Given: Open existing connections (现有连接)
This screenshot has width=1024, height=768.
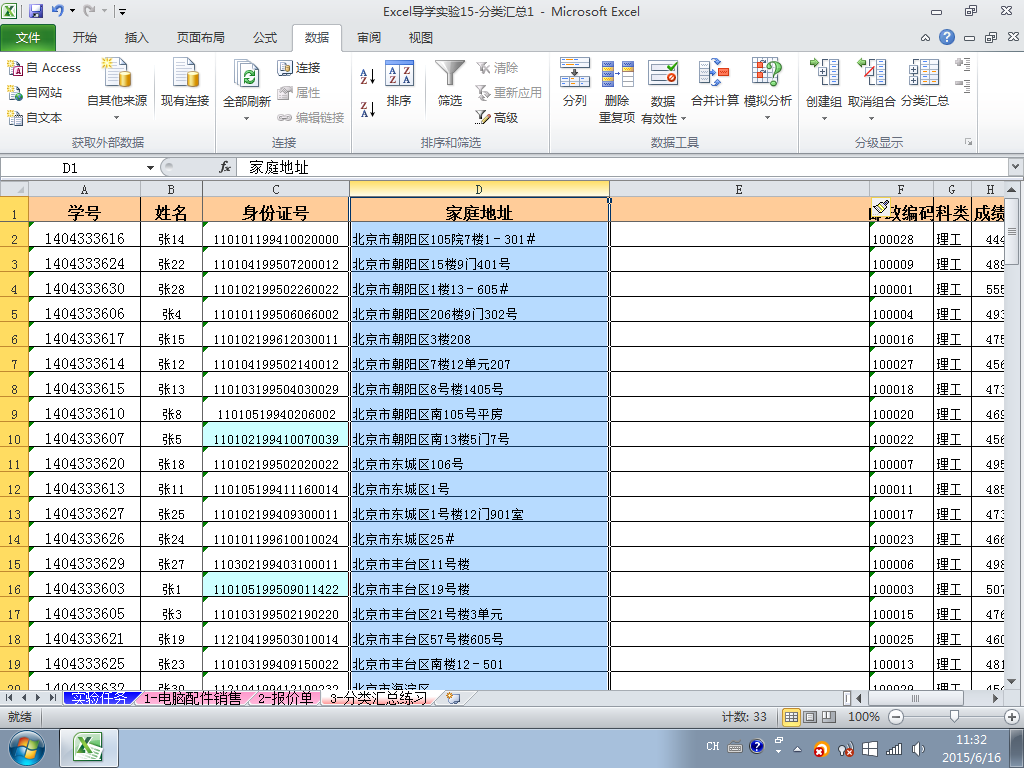Looking at the screenshot, I should click(185, 83).
